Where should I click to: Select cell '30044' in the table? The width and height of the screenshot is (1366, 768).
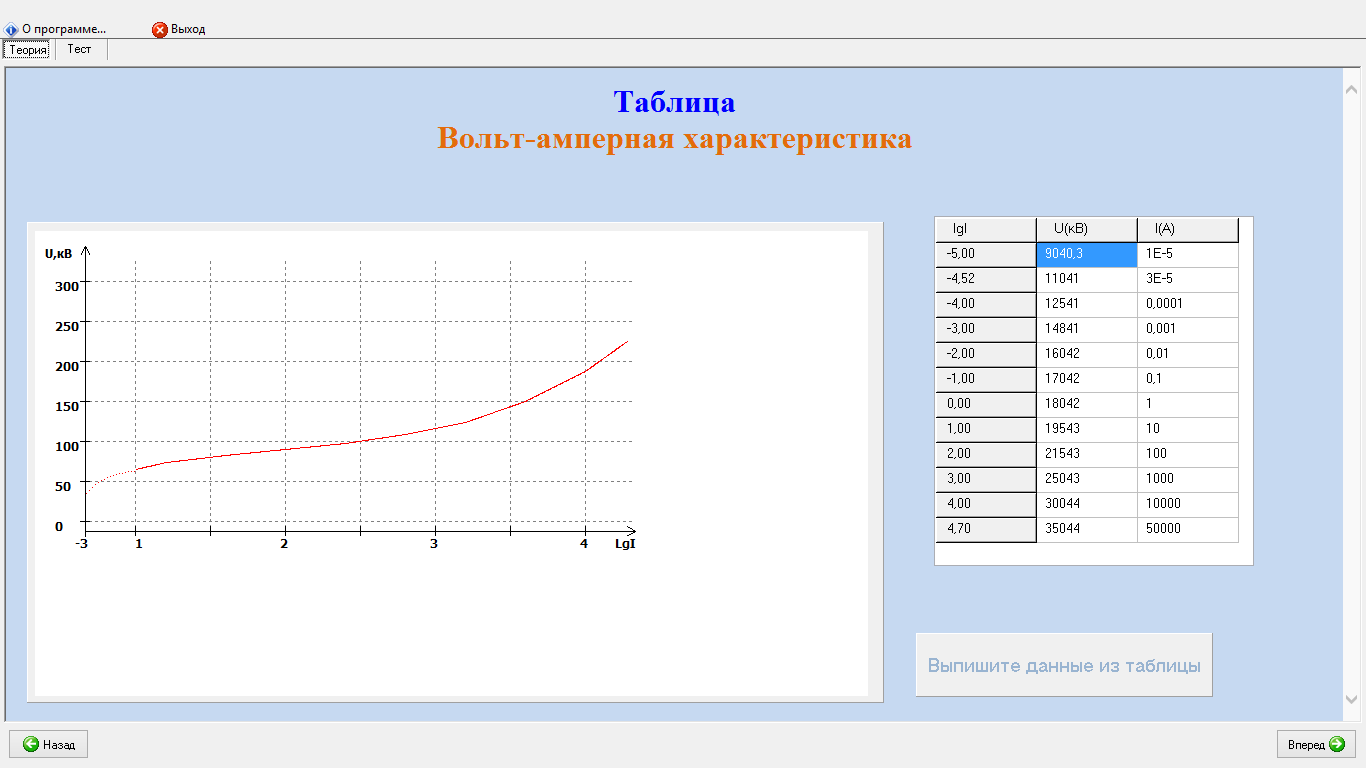tap(1087, 505)
